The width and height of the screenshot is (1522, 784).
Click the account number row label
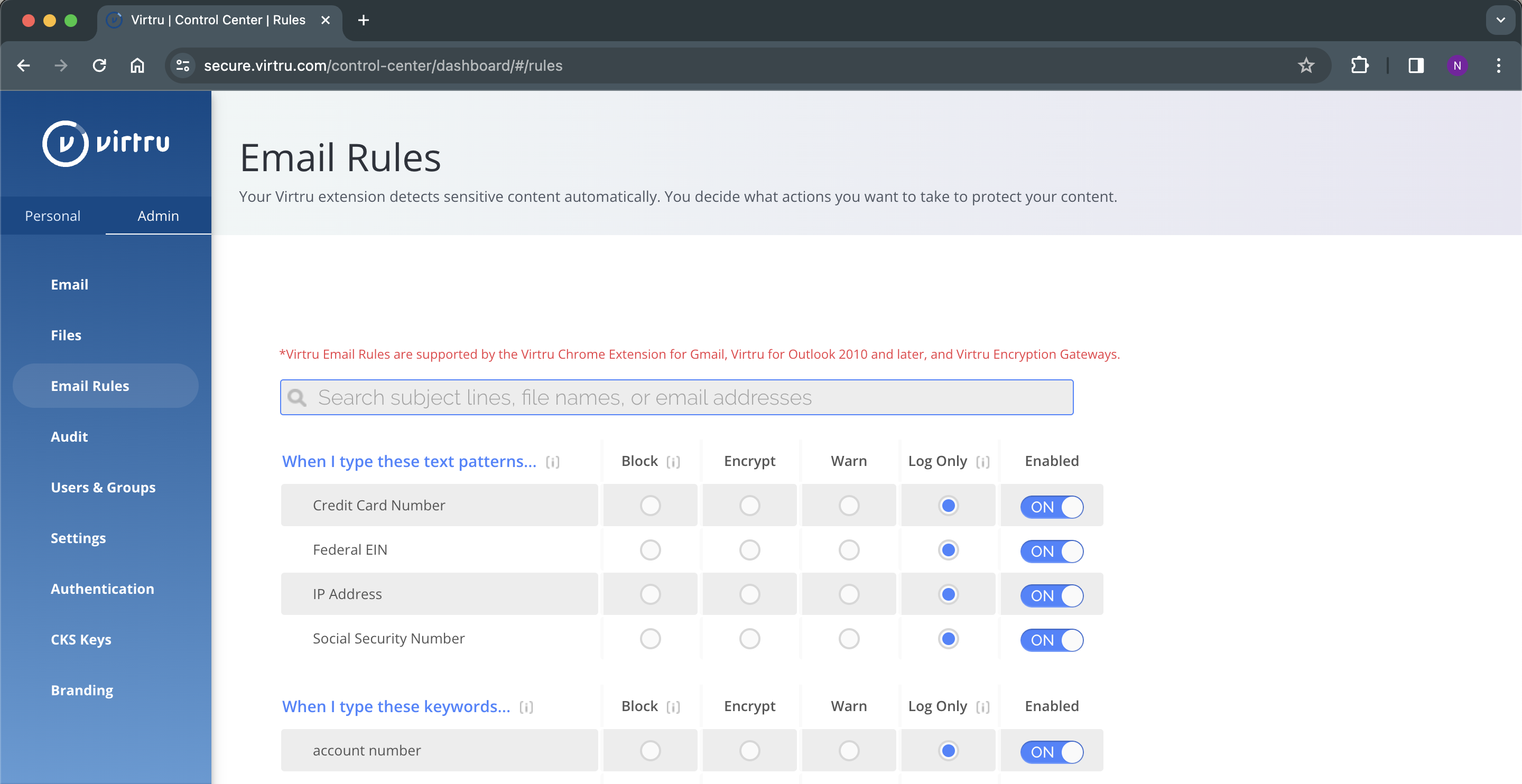367,751
